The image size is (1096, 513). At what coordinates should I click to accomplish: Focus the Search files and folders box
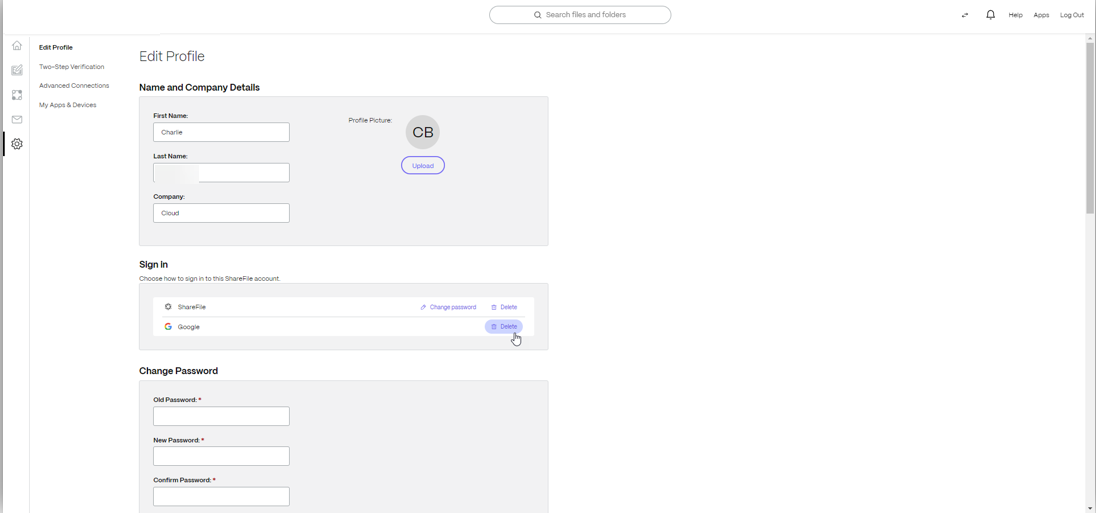(x=580, y=15)
